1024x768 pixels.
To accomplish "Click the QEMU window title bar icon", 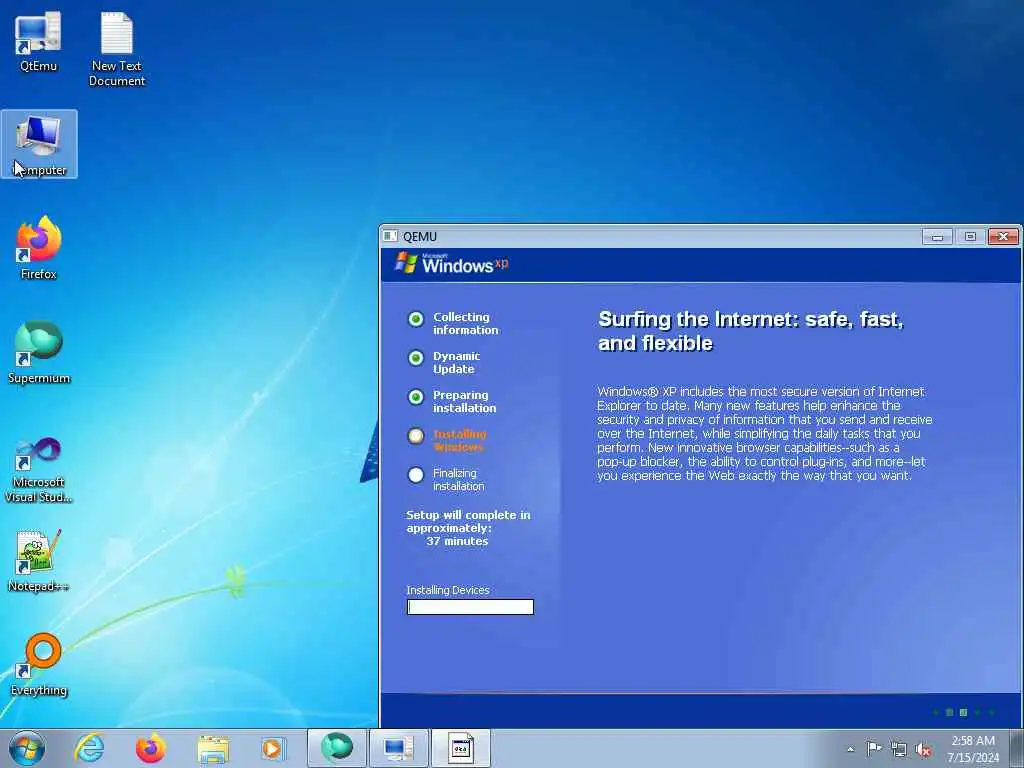I will [391, 236].
